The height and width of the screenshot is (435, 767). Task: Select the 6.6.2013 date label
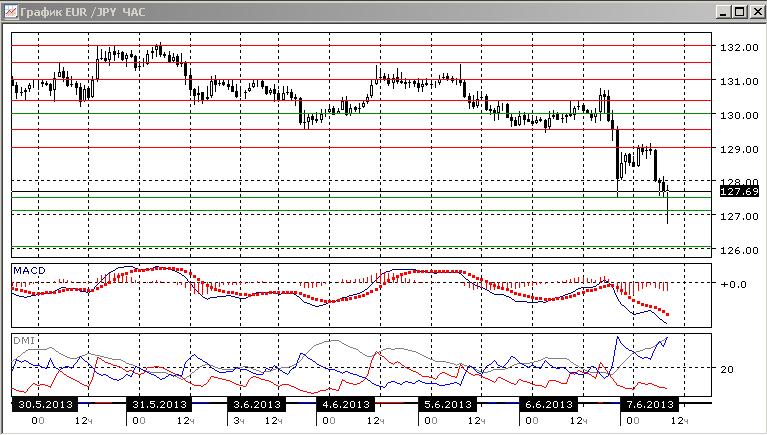point(549,405)
